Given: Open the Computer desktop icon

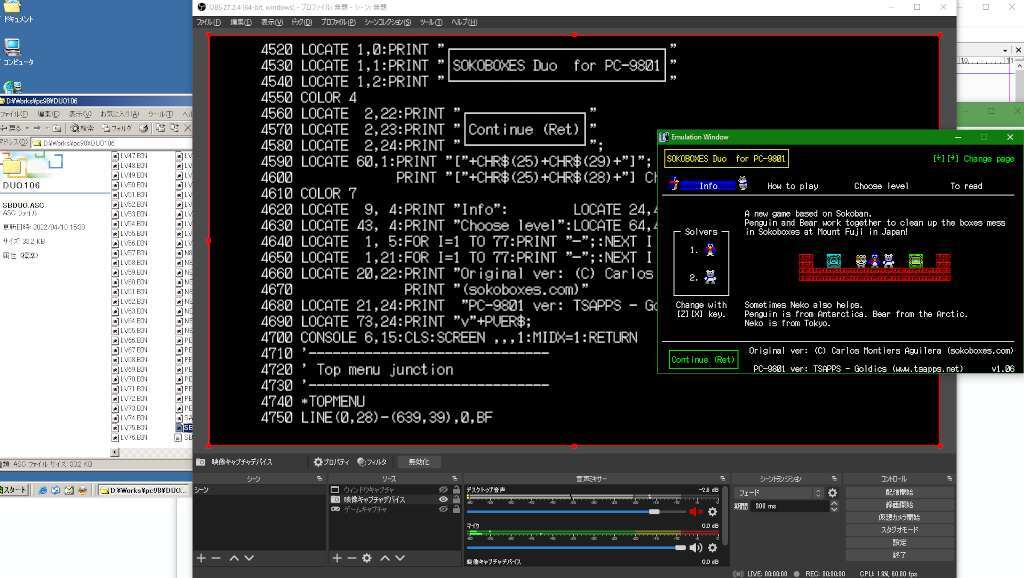Looking at the screenshot, I should (17, 52).
